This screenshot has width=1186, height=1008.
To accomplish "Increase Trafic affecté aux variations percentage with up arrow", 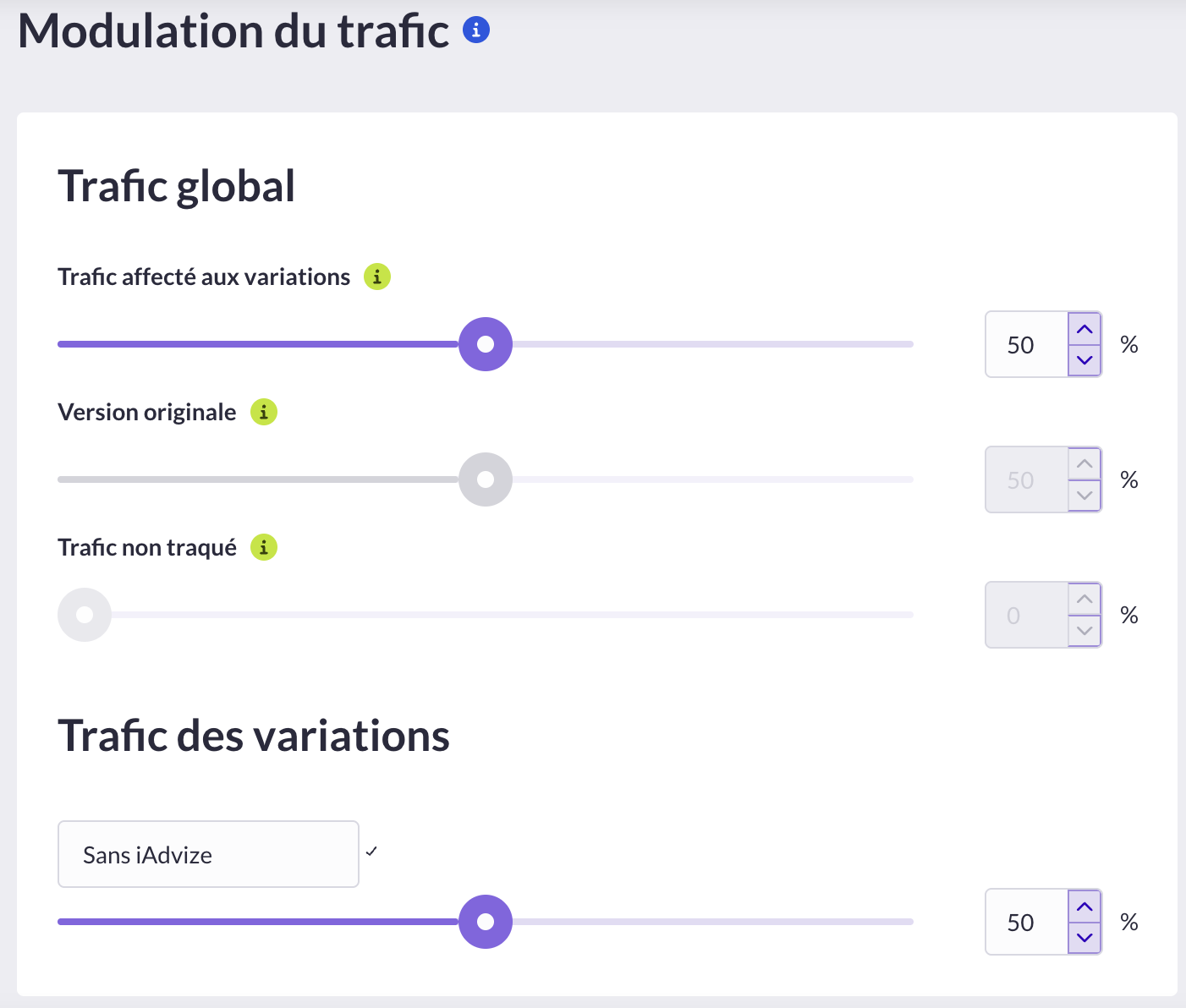I will click(1084, 329).
